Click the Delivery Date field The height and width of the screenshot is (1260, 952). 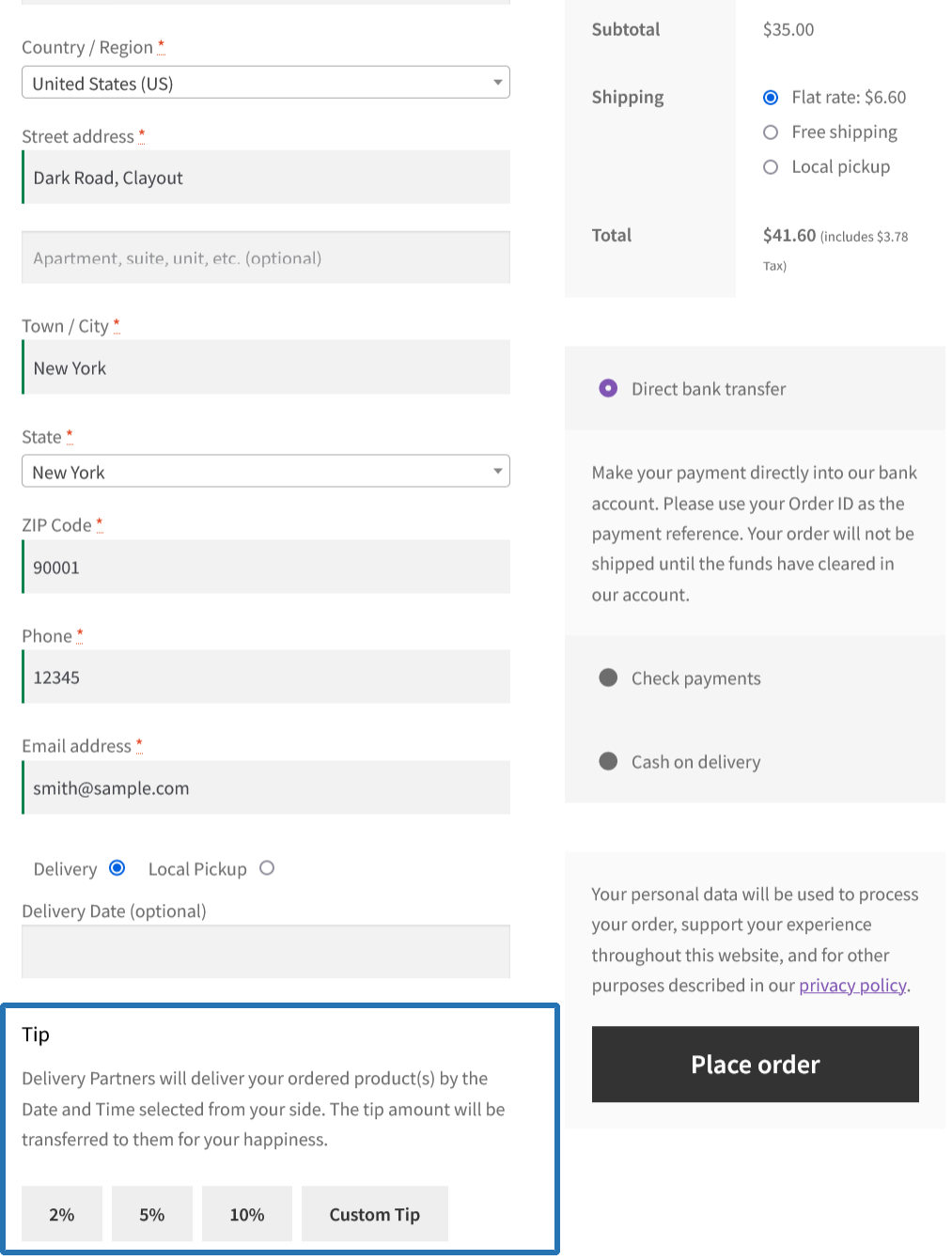tap(266, 952)
